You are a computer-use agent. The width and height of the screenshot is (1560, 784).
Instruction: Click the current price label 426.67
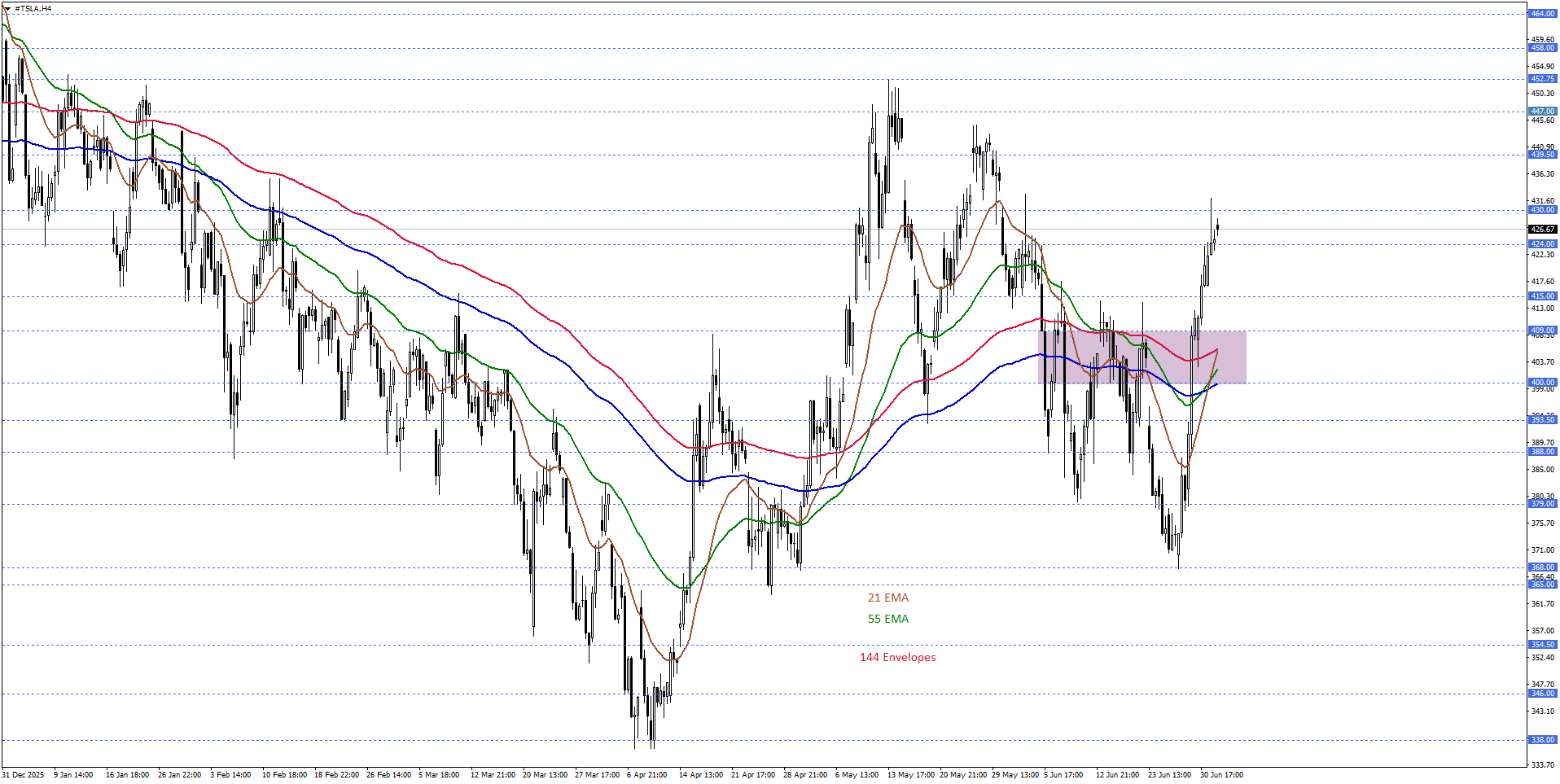point(1542,230)
